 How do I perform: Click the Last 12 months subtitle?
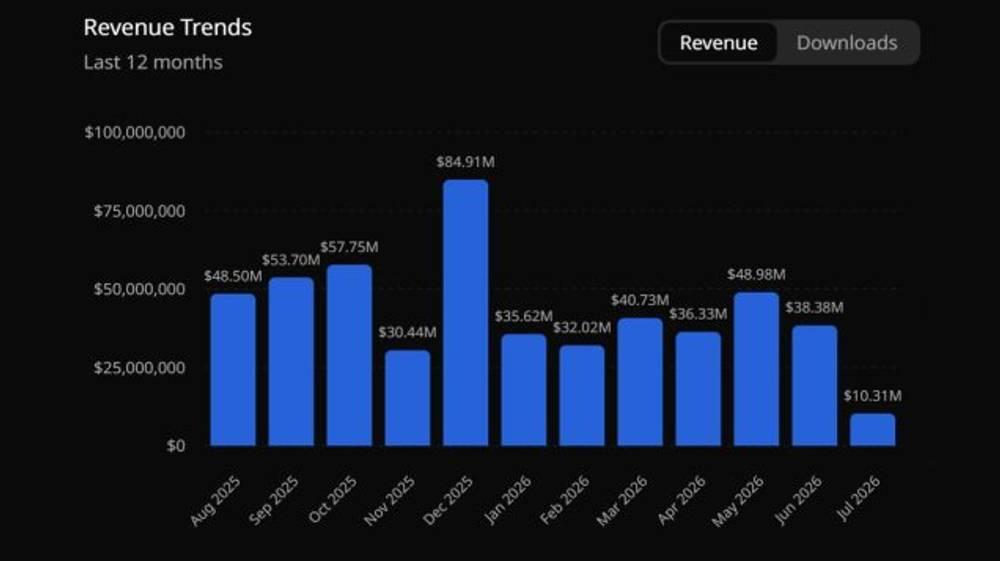153,62
